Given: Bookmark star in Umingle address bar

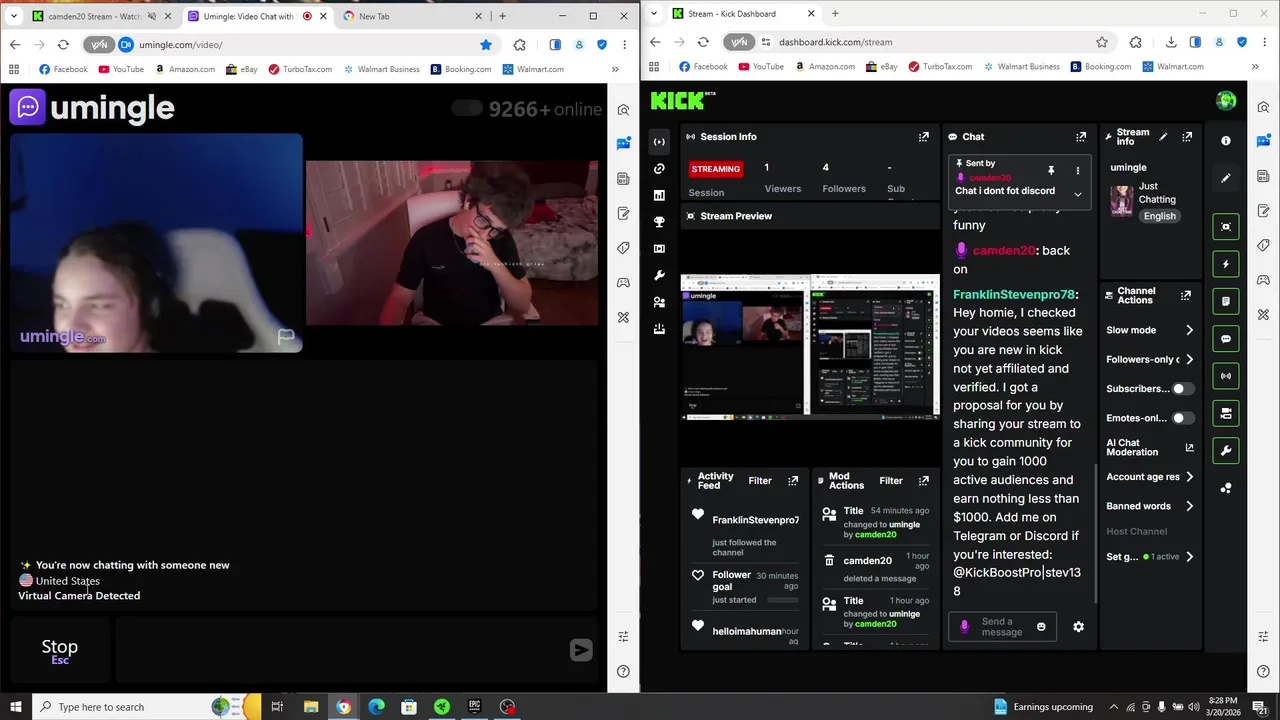Looking at the screenshot, I should [x=486, y=45].
